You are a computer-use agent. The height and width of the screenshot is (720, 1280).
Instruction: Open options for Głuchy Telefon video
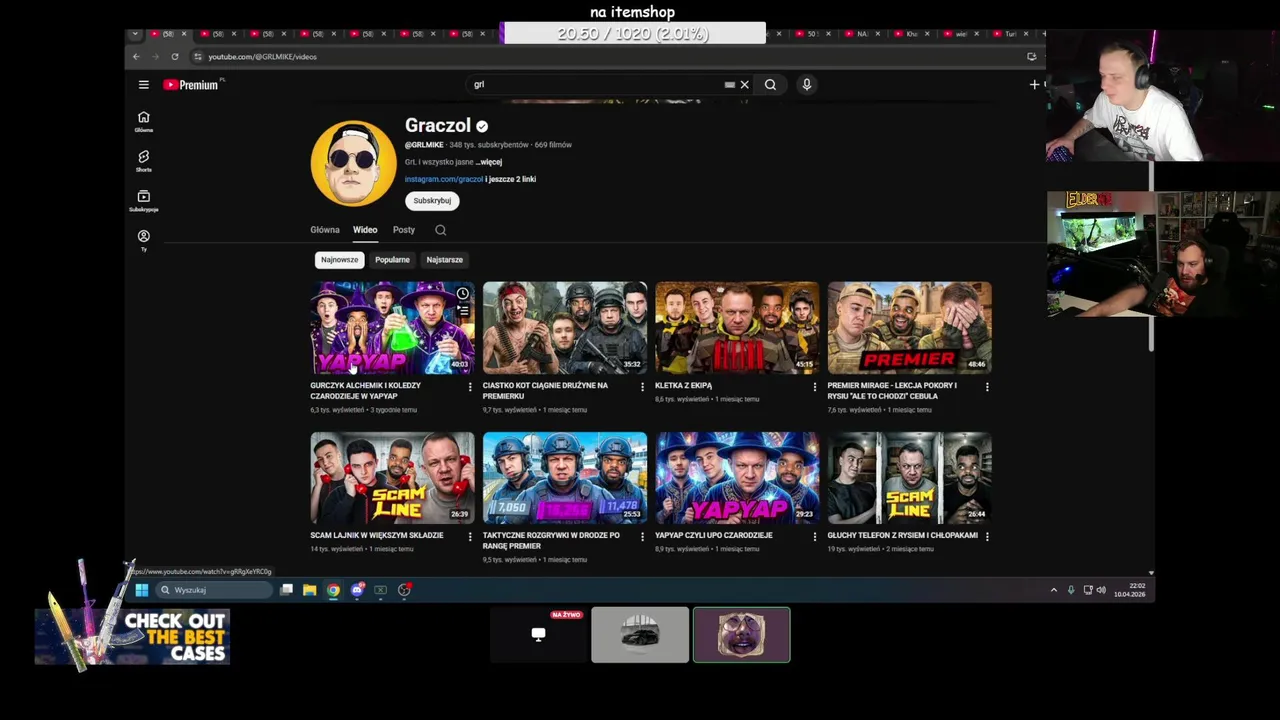987,537
